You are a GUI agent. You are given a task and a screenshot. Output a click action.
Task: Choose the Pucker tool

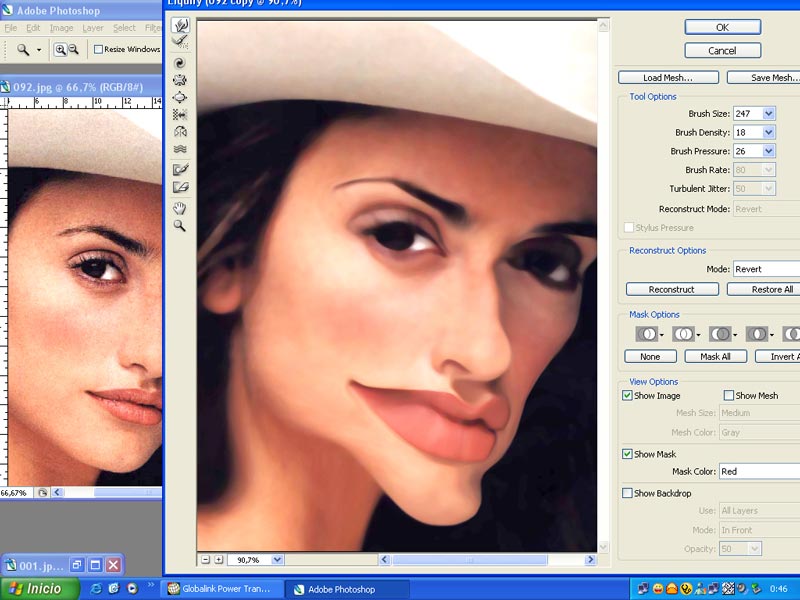click(180, 80)
